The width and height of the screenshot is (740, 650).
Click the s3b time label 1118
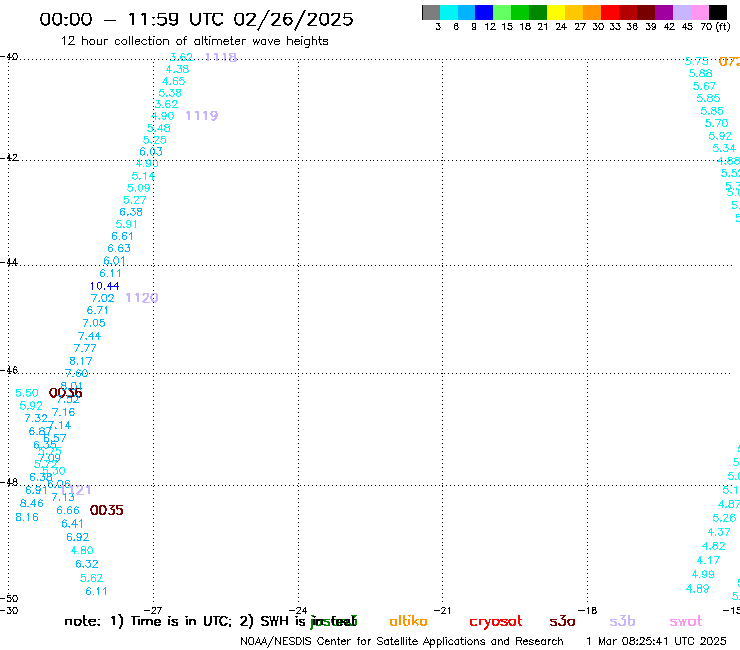[221, 57]
